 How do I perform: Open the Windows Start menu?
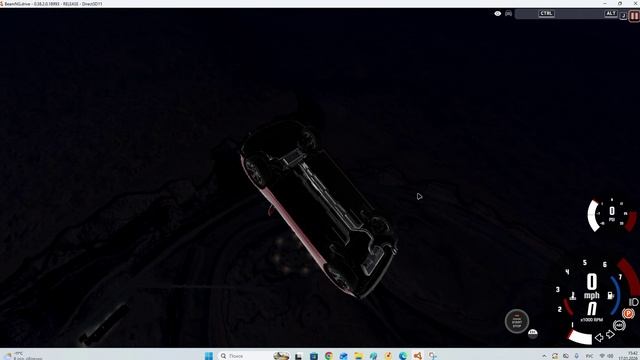click(x=209, y=356)
